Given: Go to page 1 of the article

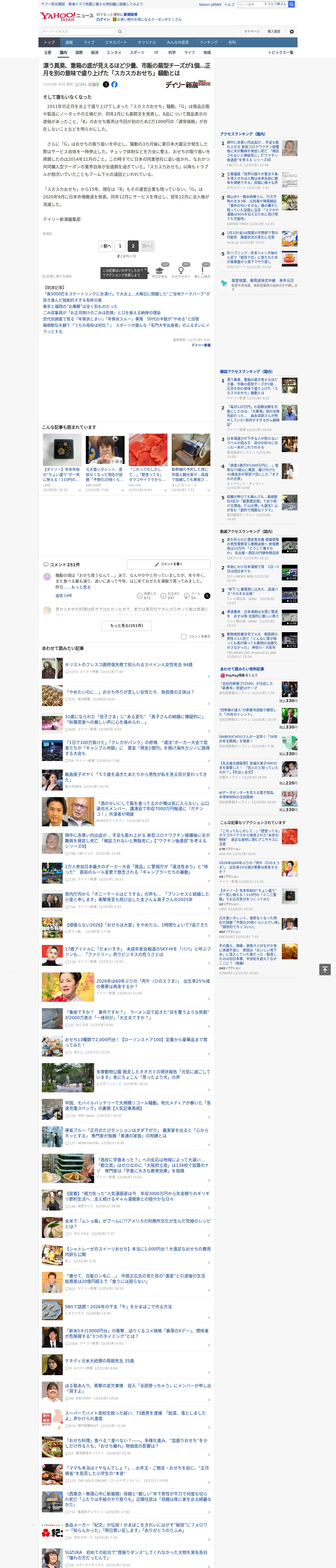Looking at the screenshot, I should (x=120, y=246).
